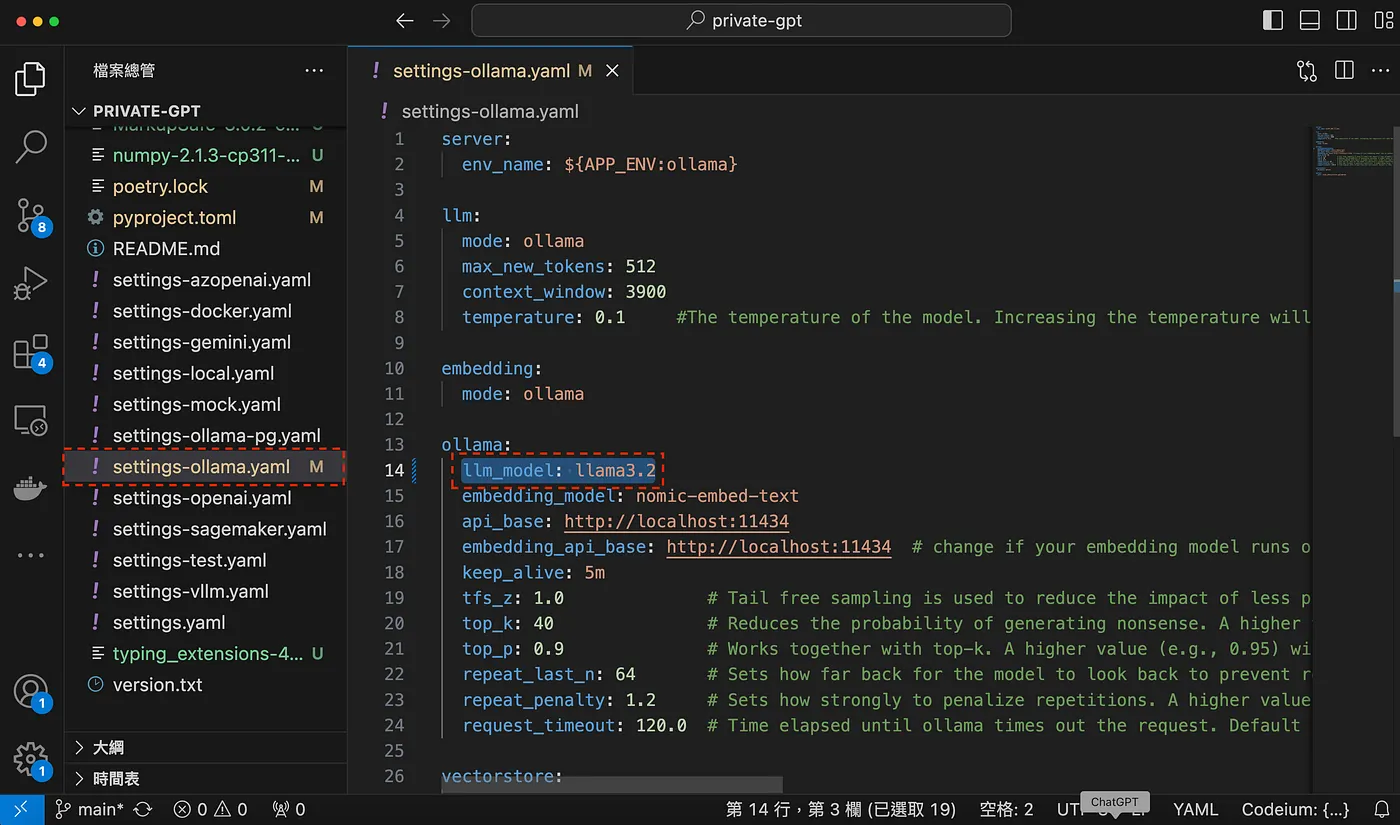Close the settings-ollama.yaml tab
Image resolution: width=1400 pixels, height=825 pixels.
612,71
